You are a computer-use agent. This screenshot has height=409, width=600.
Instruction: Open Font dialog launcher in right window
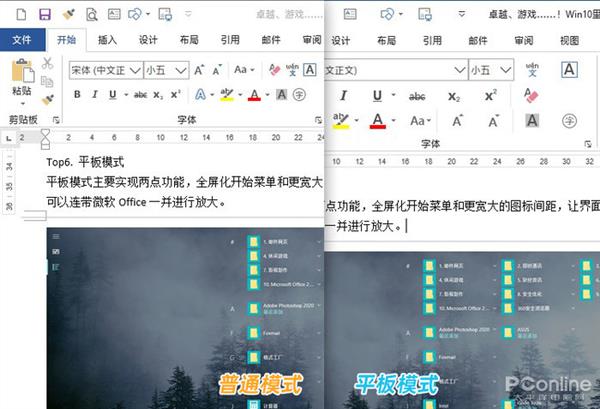pyautogui.click(x=587, y=144)
